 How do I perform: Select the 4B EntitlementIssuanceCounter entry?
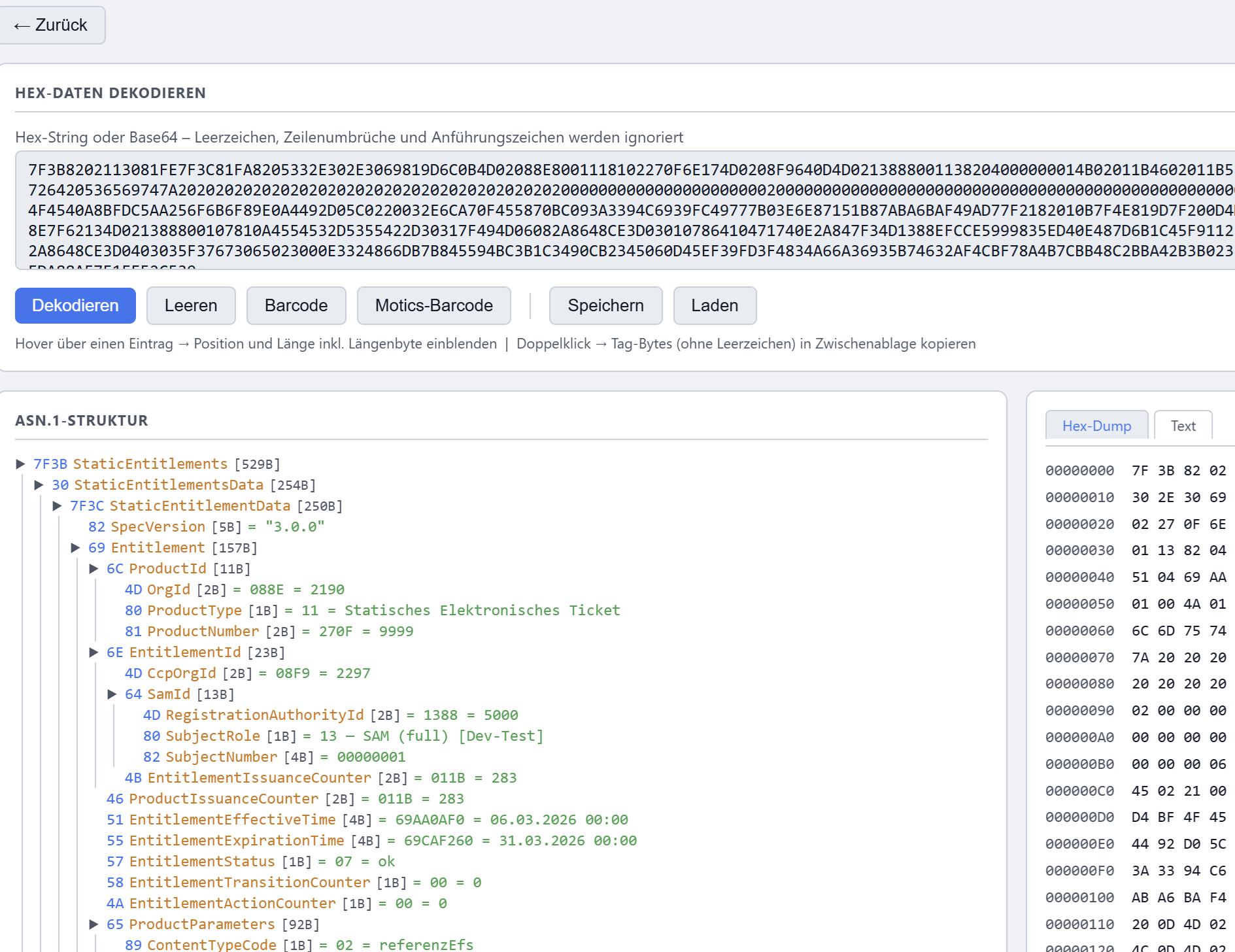pos(321,777)
